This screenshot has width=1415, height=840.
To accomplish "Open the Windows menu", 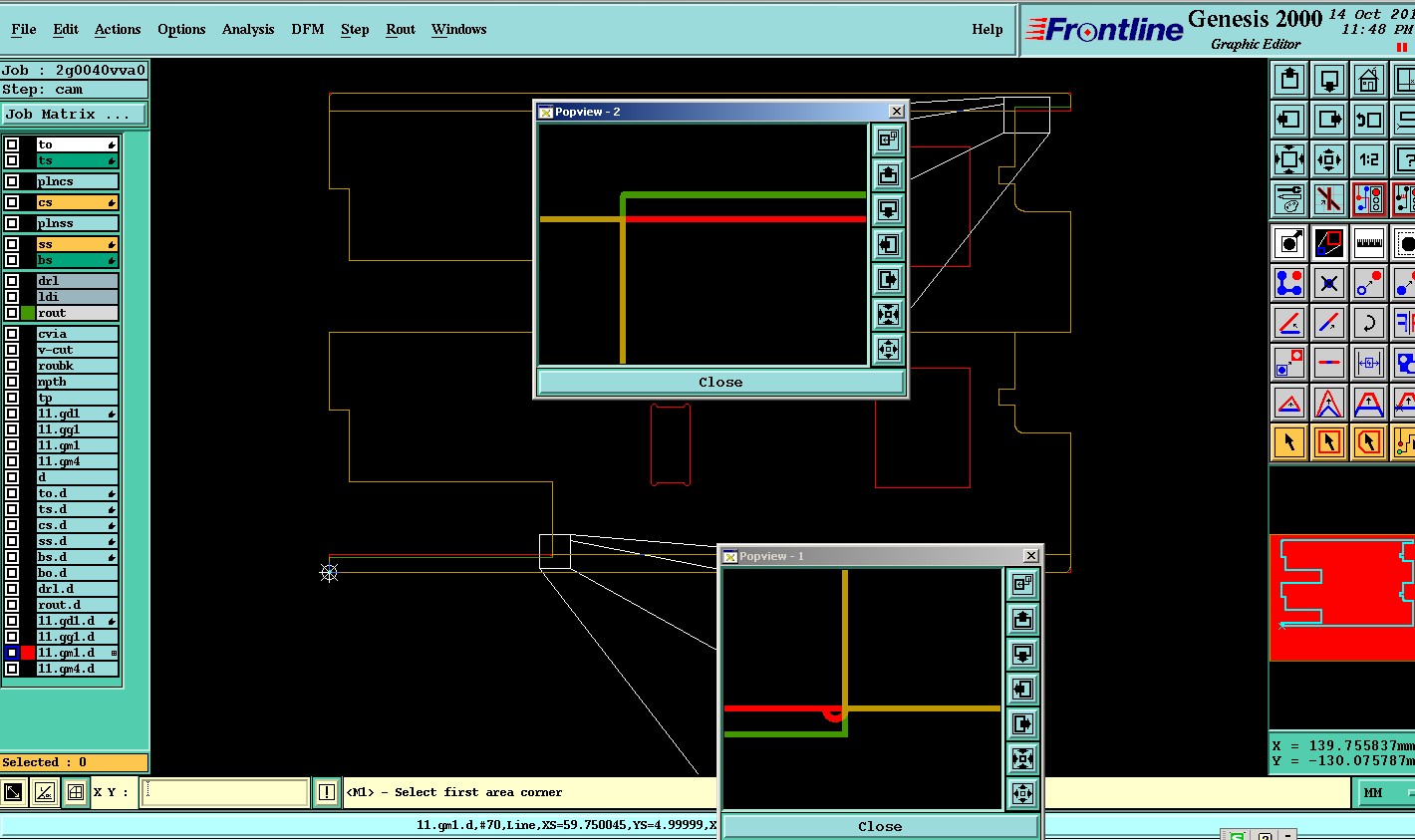I will click(x=458, y=29).
